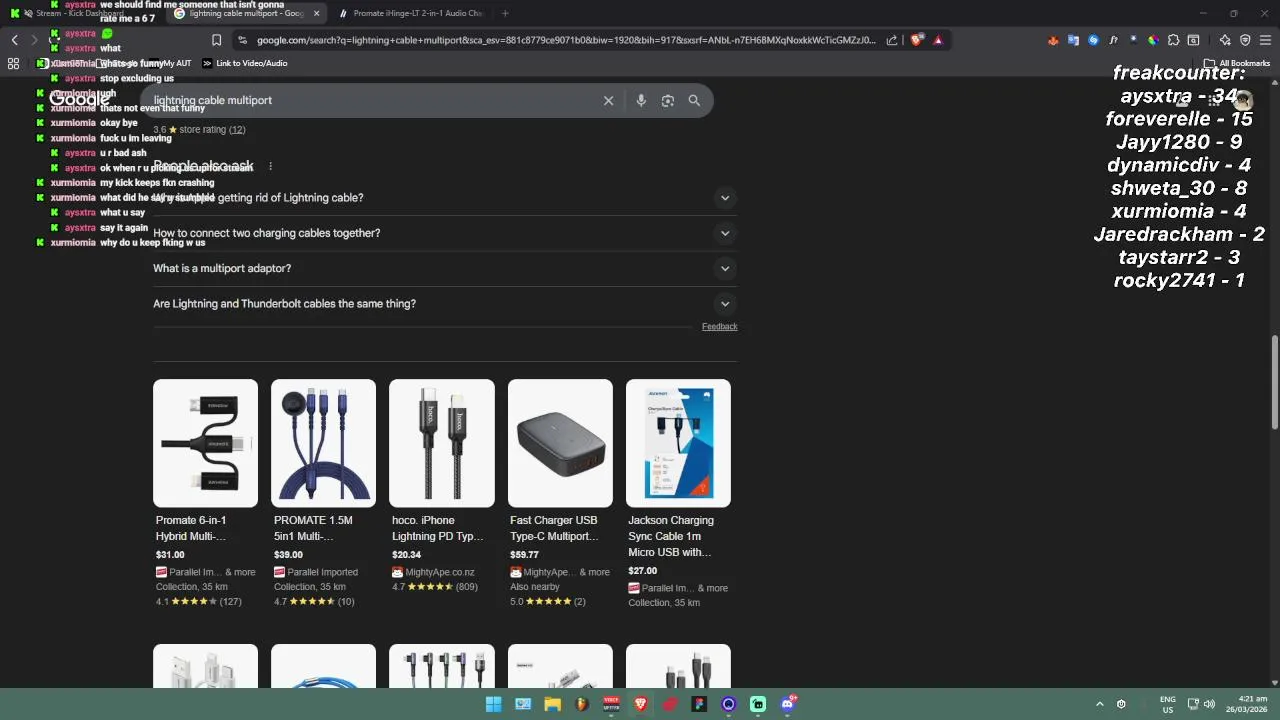1280x720 pixels.
Task: View PROMATE 5in1 blue cable image
Action: click(323, 443)
